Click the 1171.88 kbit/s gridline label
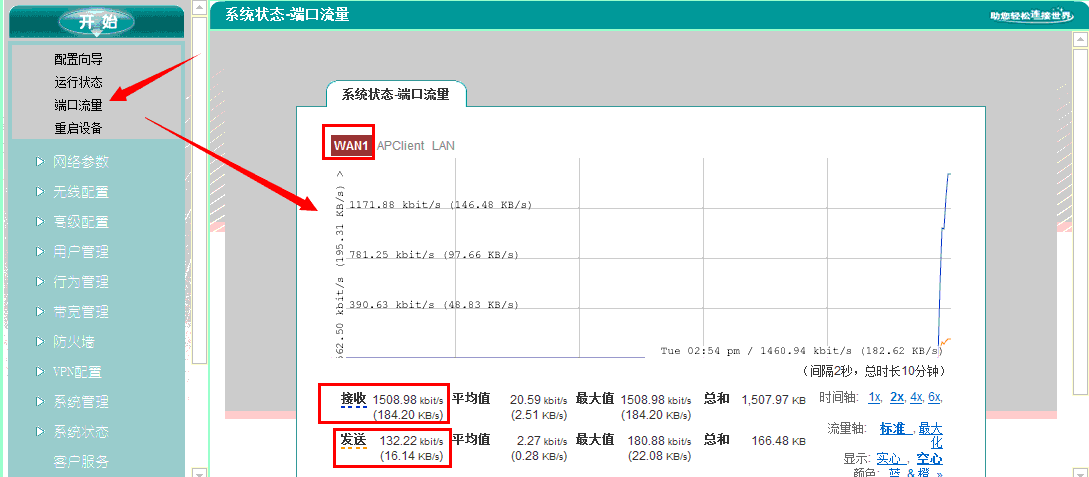 440,205
